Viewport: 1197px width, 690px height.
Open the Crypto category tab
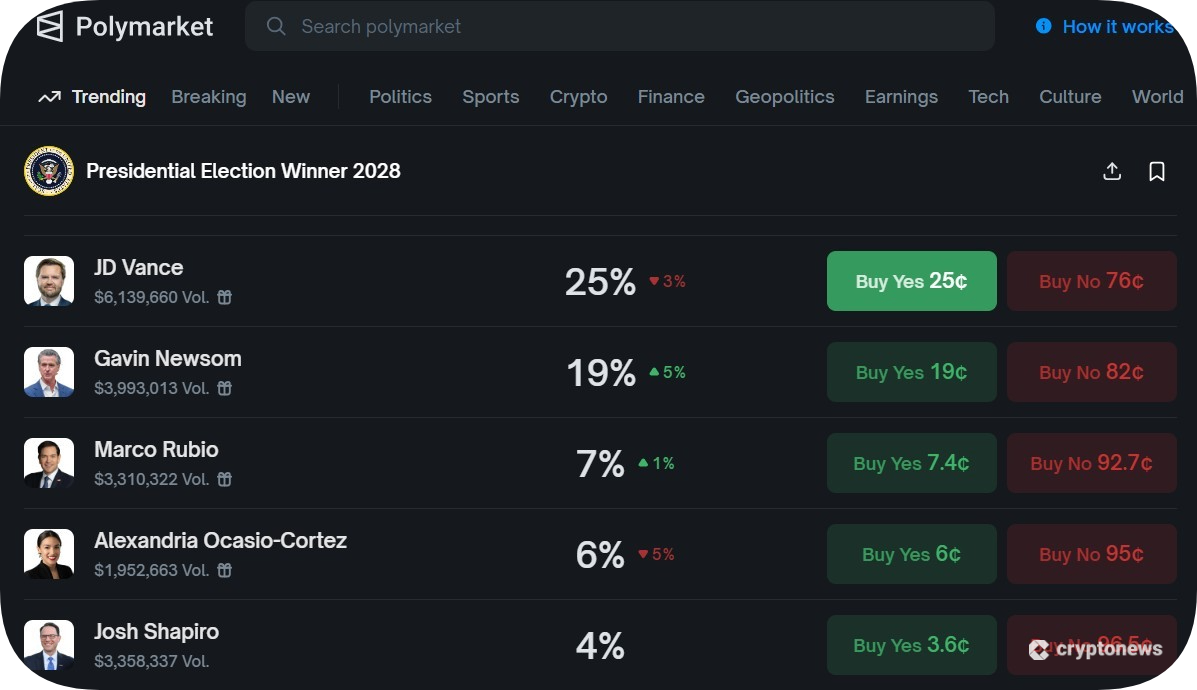pyautogui.click(x=578, y=96)
